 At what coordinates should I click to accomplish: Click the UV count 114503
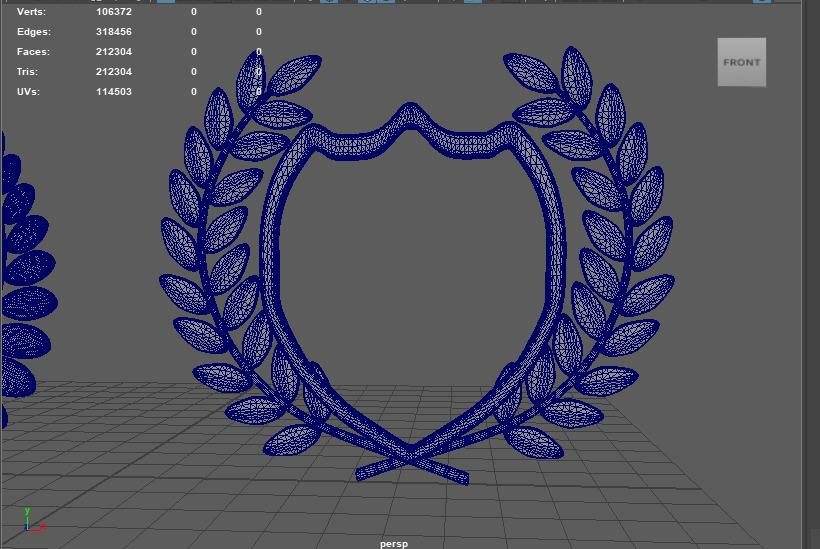click(113, 92)
